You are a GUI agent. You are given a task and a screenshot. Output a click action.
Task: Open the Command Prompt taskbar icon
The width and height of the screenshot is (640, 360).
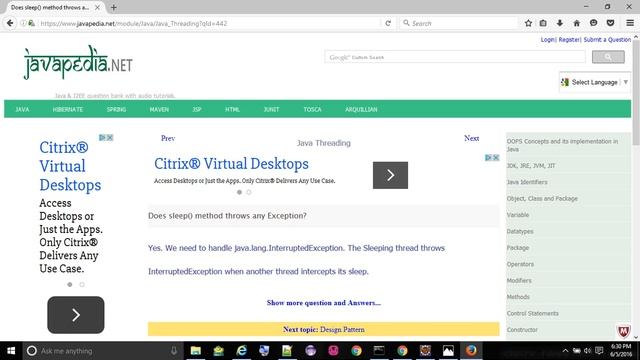[x=379, y=351]
